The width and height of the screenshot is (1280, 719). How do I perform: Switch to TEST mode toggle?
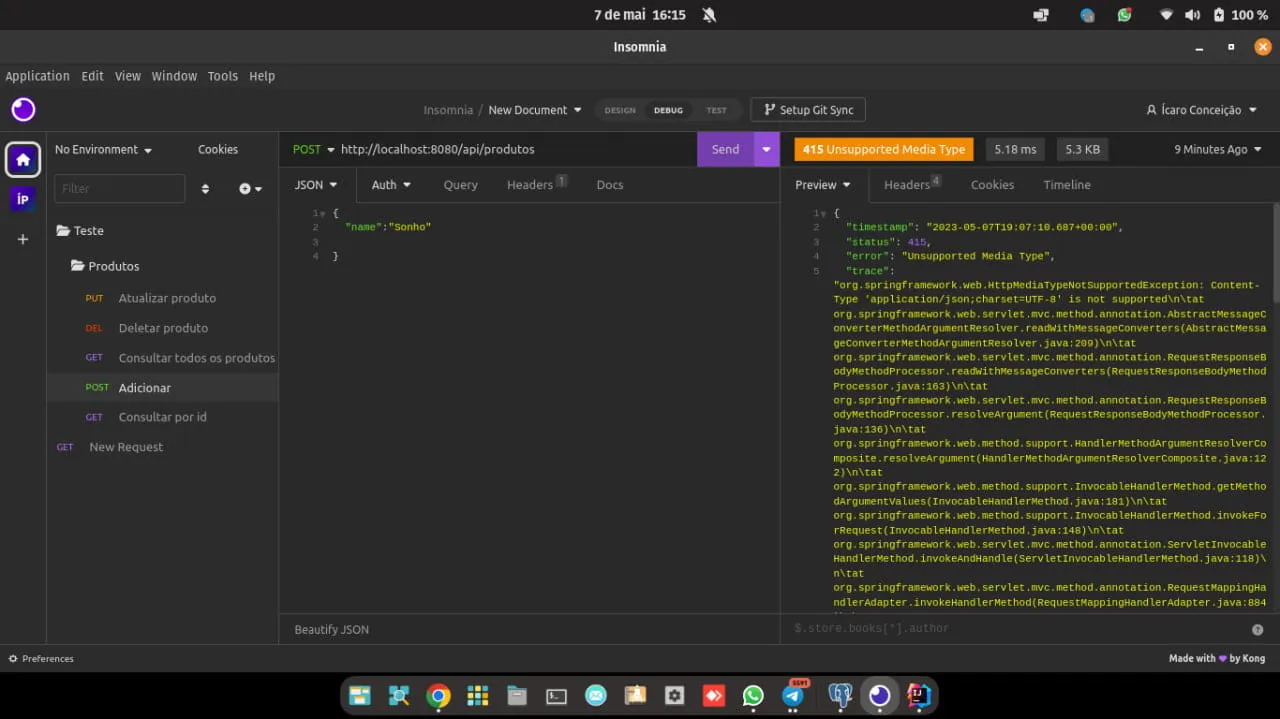pyautogui.click(x=716, y=110)
